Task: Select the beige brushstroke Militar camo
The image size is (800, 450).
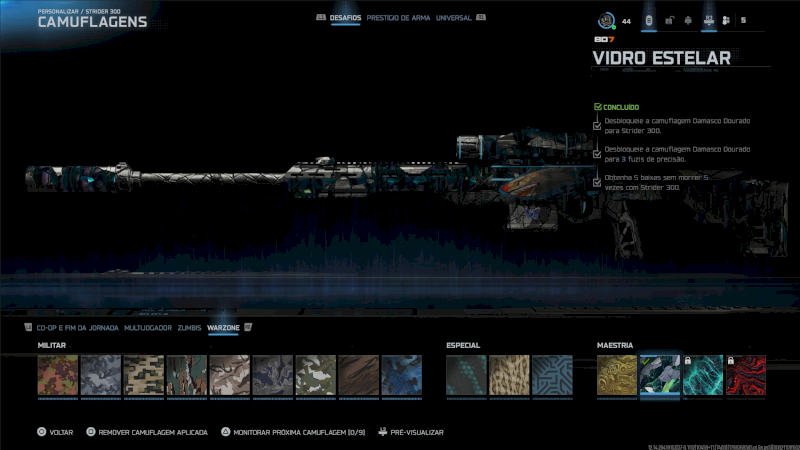Action: pyautogui.click(x=230, y=375)
